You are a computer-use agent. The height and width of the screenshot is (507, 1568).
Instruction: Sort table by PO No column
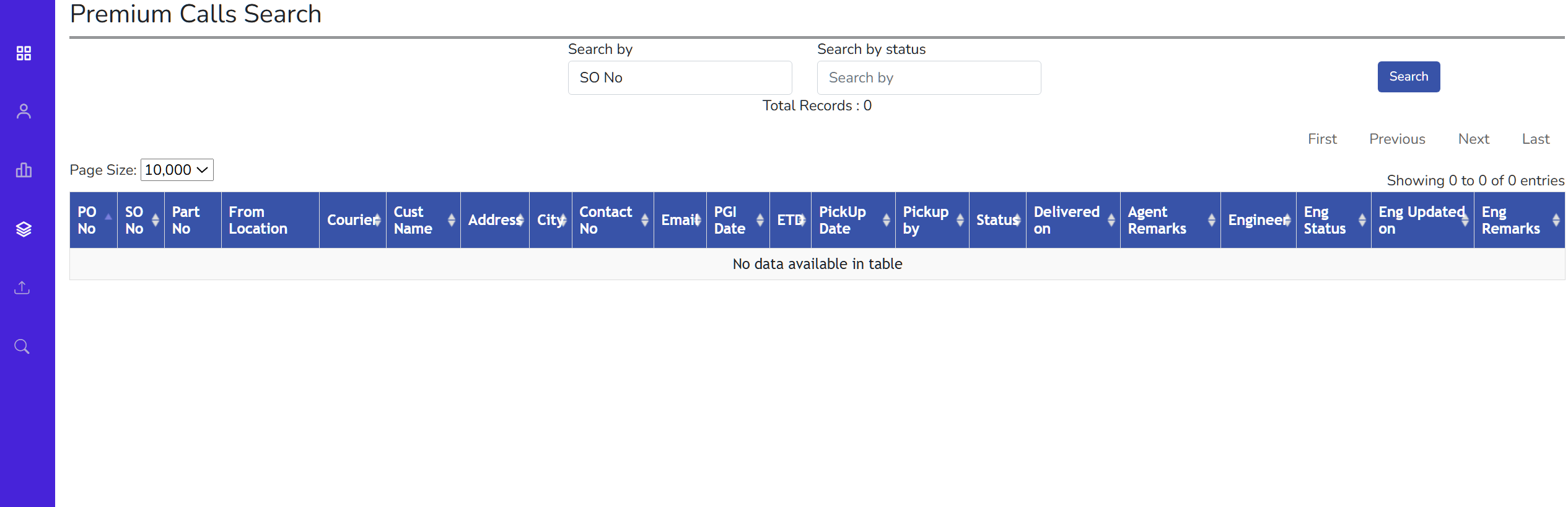click(x=94, y=220)
